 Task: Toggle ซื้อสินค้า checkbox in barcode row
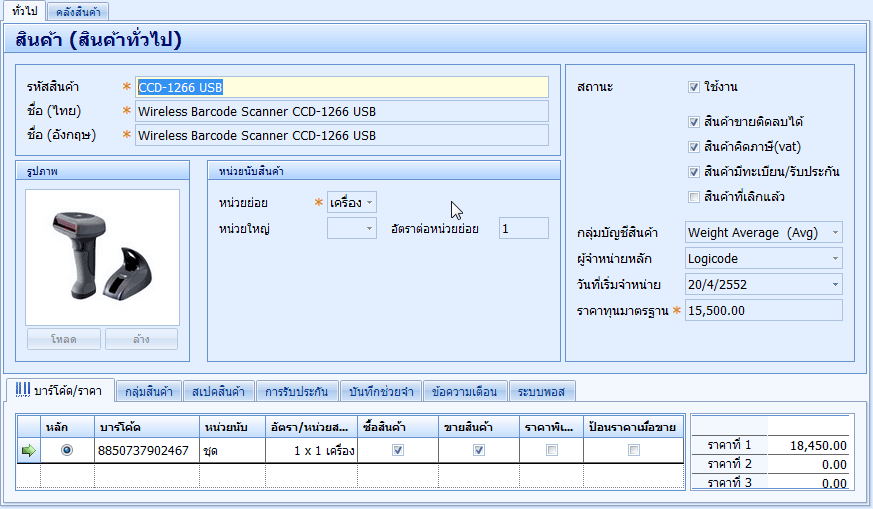tap(398, 451)
